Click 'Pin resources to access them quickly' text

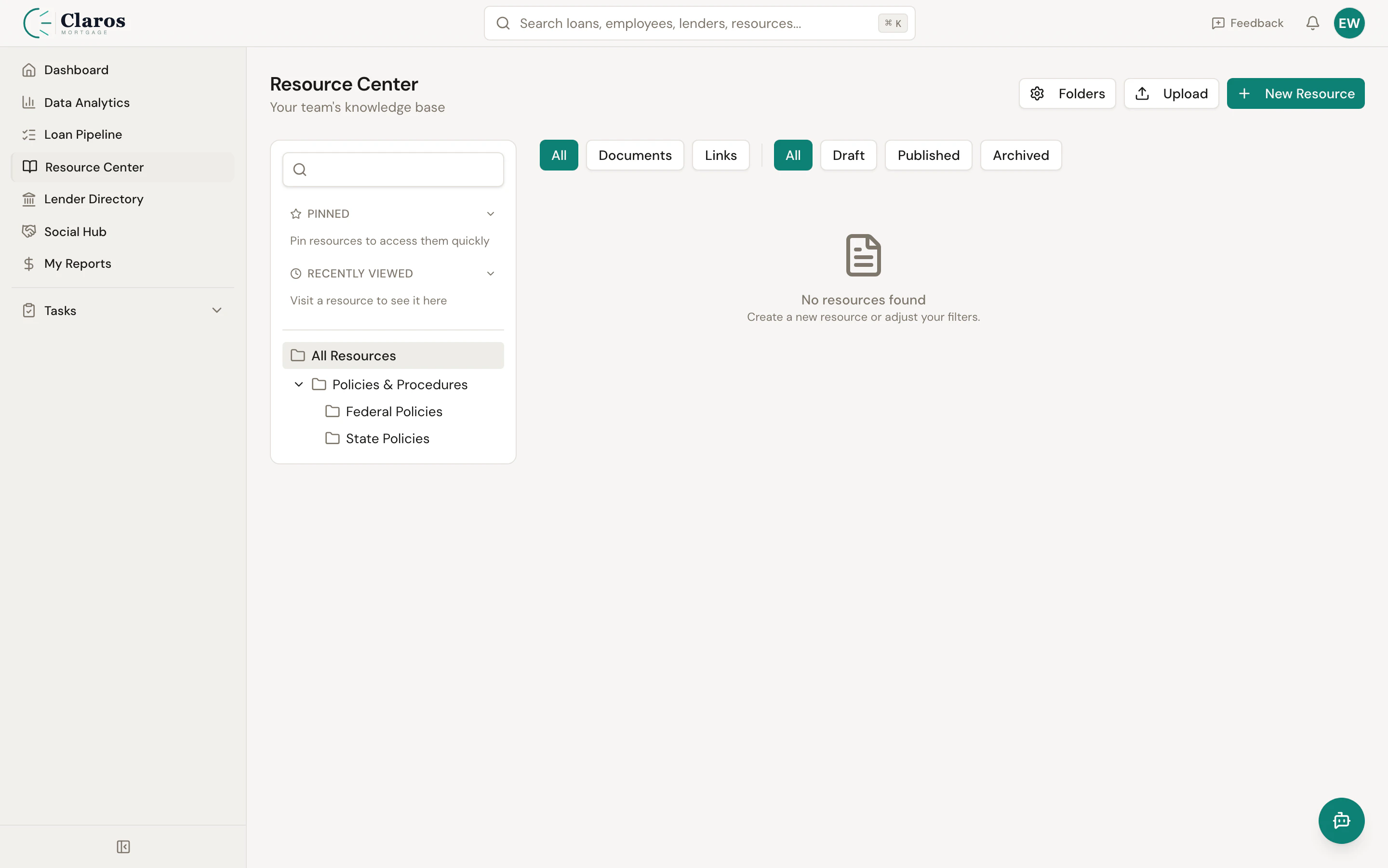(389, 241)
